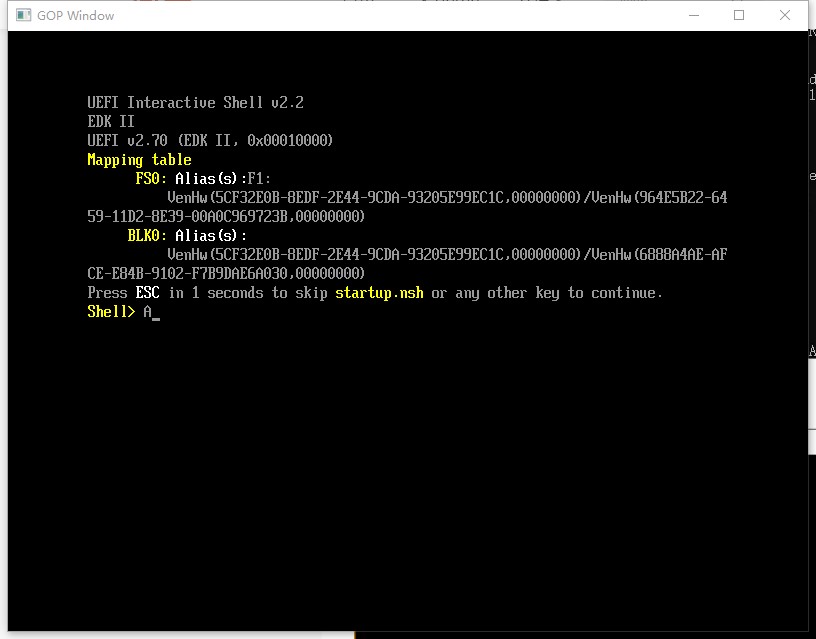Click the 'Alias(s):' text after BLK0
Screen dimensions: 816x639
[x=211, y=236]
